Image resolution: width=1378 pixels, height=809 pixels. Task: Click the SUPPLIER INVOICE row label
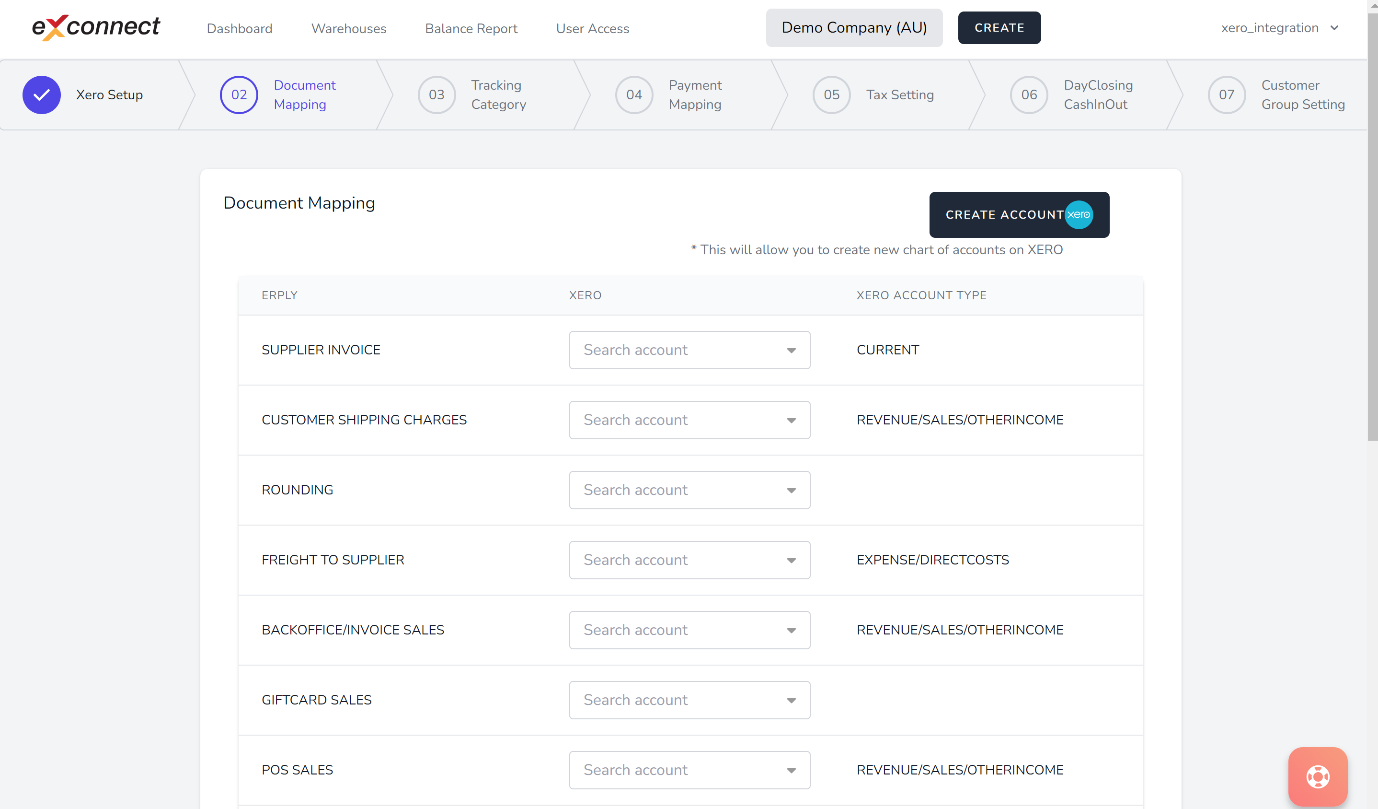pyautogui.click(x=321, y=350)
